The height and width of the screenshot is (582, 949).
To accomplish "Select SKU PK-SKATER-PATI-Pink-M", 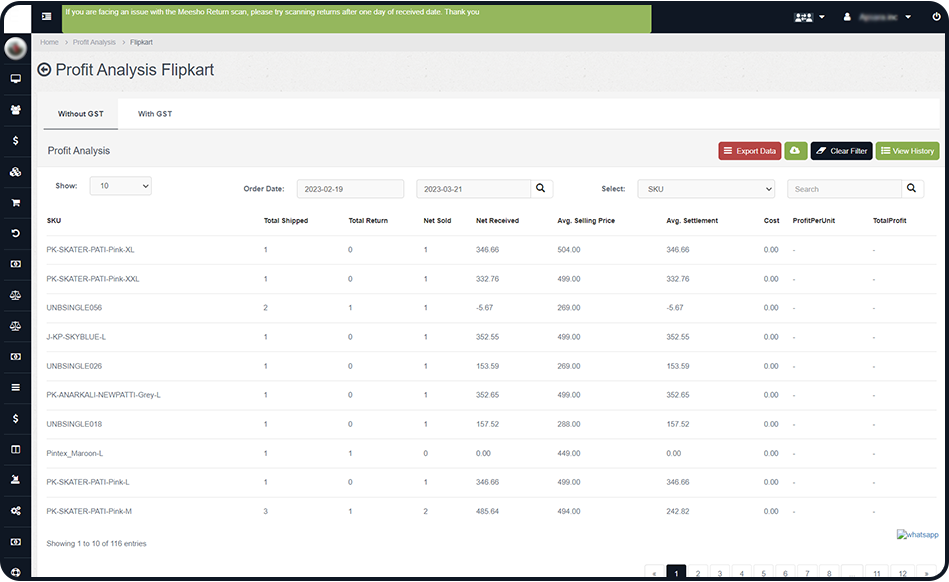I will tap(89, 511).
